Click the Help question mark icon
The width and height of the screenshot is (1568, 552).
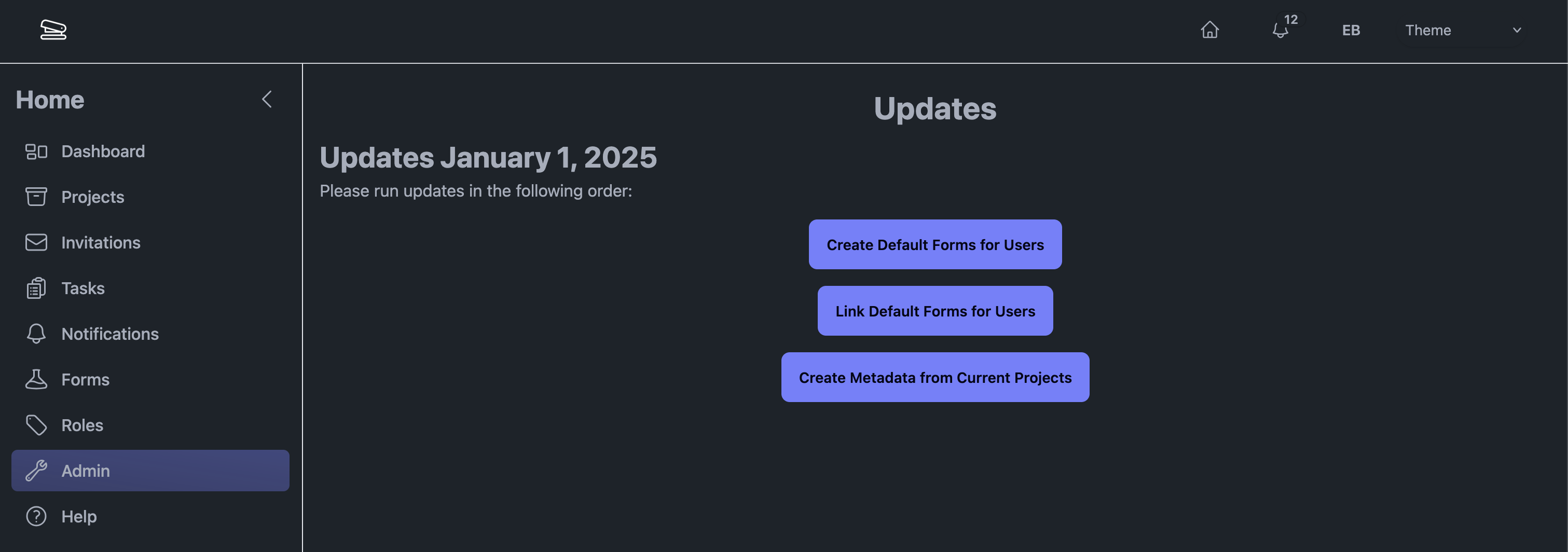coord(36,517)
